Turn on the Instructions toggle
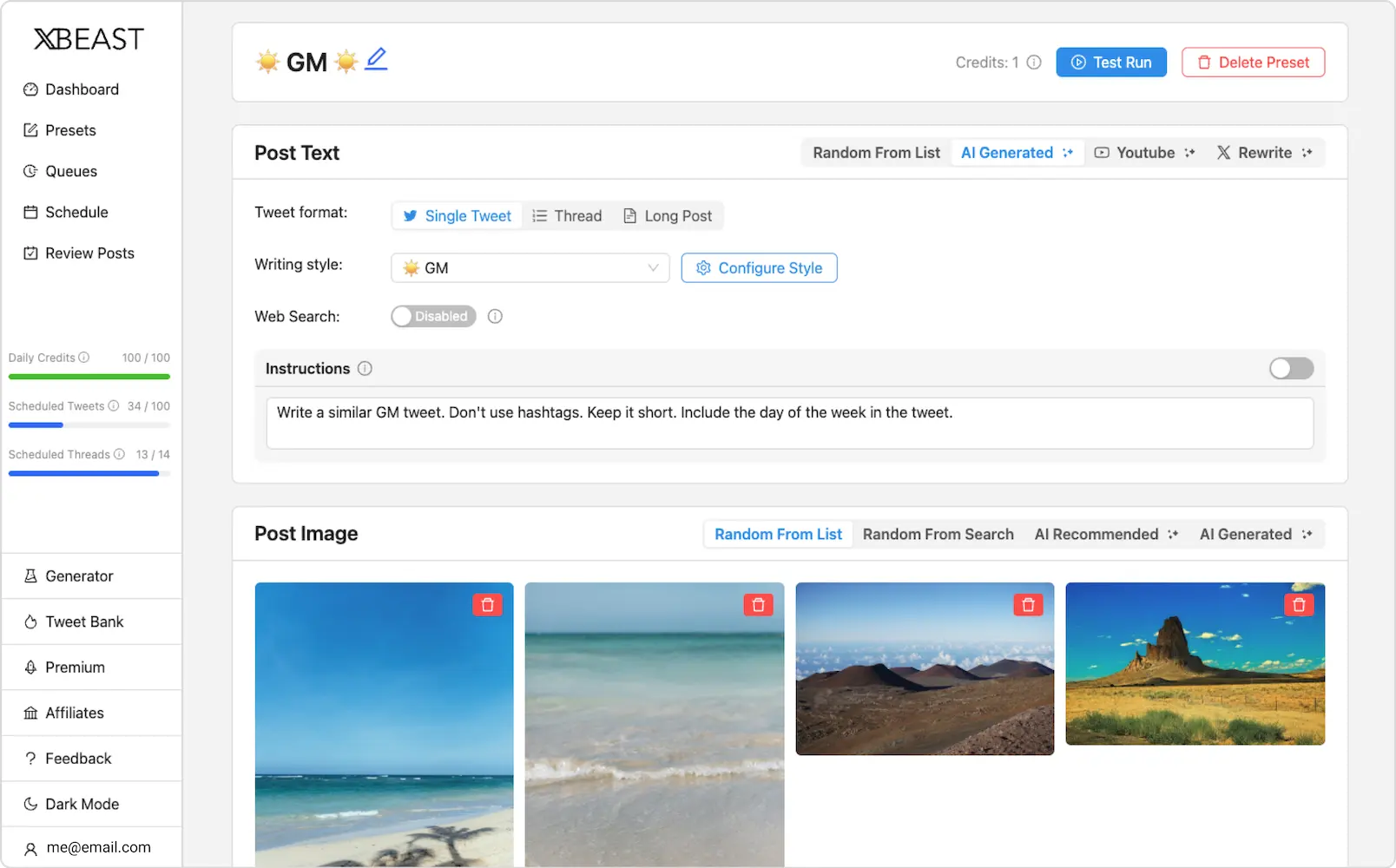 [1291, 368]
